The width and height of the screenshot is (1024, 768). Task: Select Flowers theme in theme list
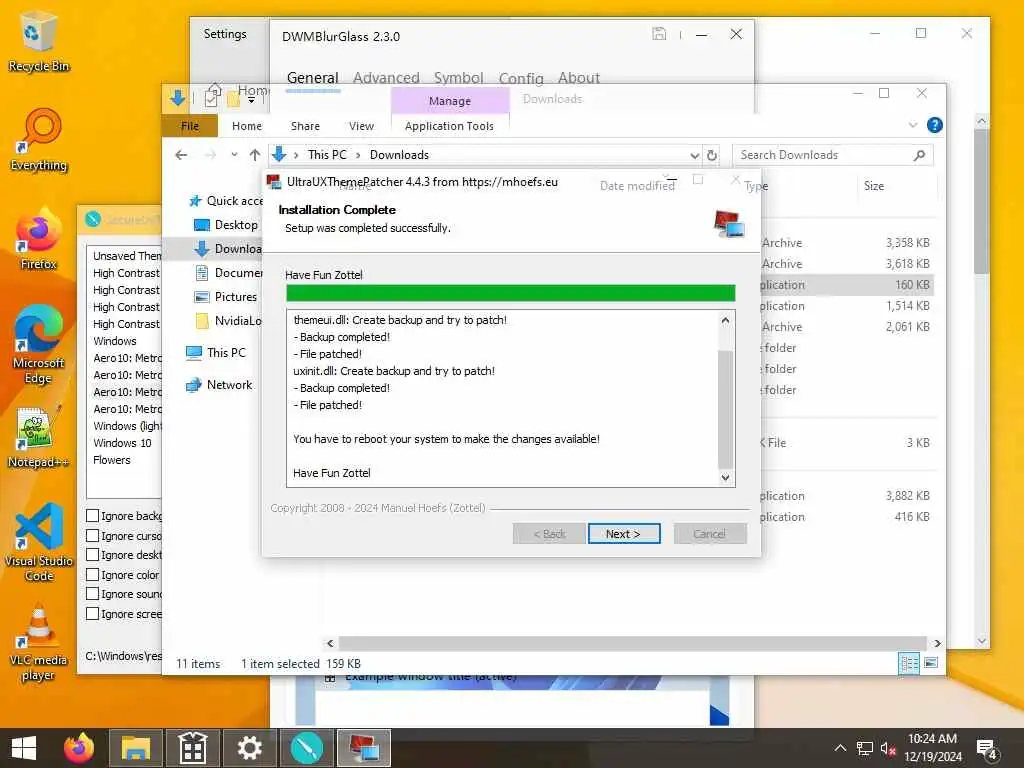click(x=112, y=460)
